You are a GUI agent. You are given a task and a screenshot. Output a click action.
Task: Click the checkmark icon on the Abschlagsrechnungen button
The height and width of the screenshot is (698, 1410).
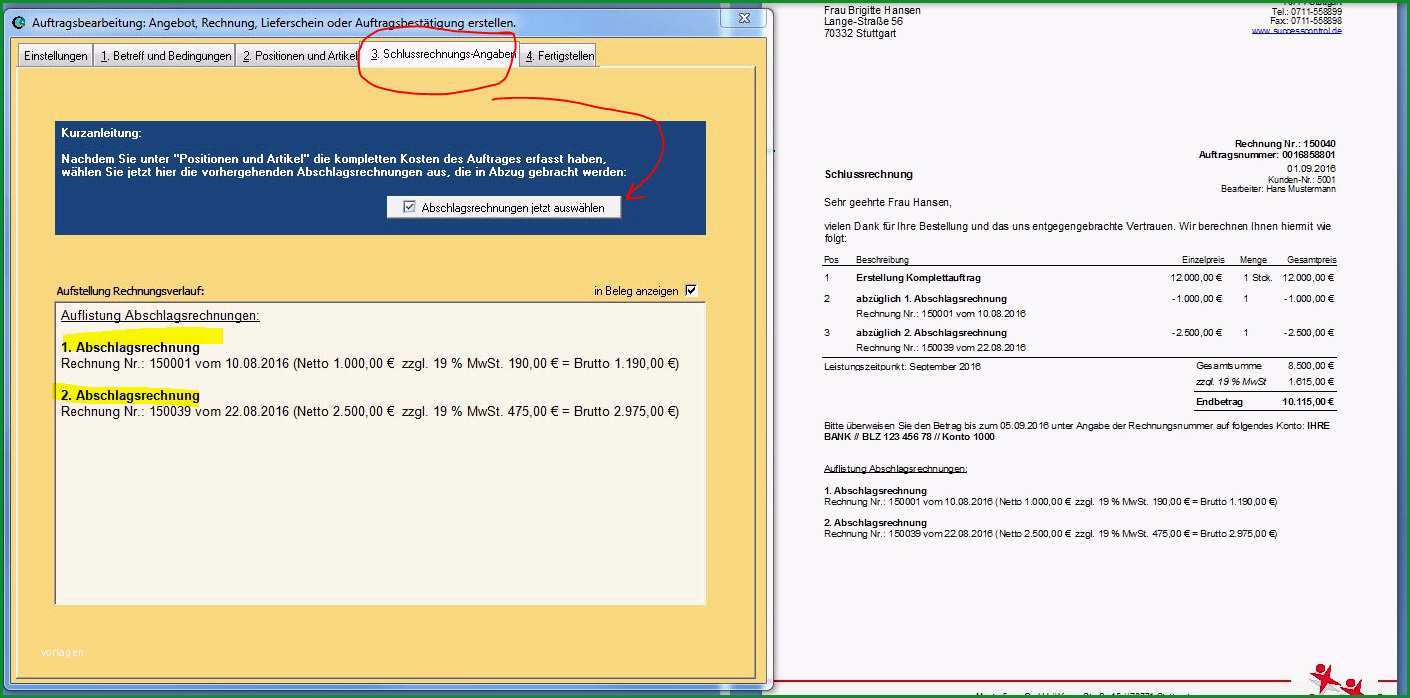(409, 207)
